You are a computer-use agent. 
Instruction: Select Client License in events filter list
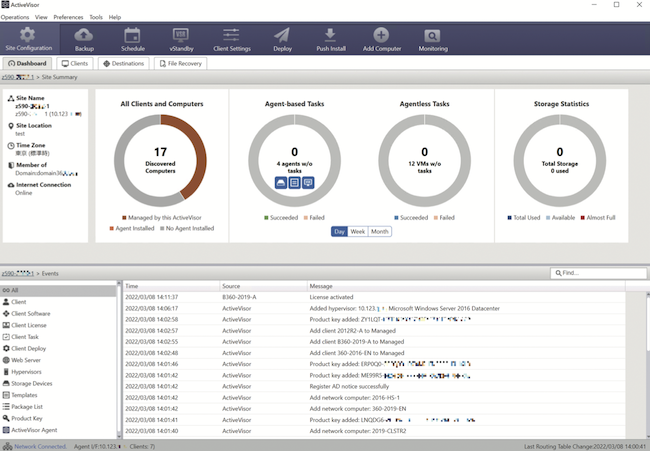[33, 325]
